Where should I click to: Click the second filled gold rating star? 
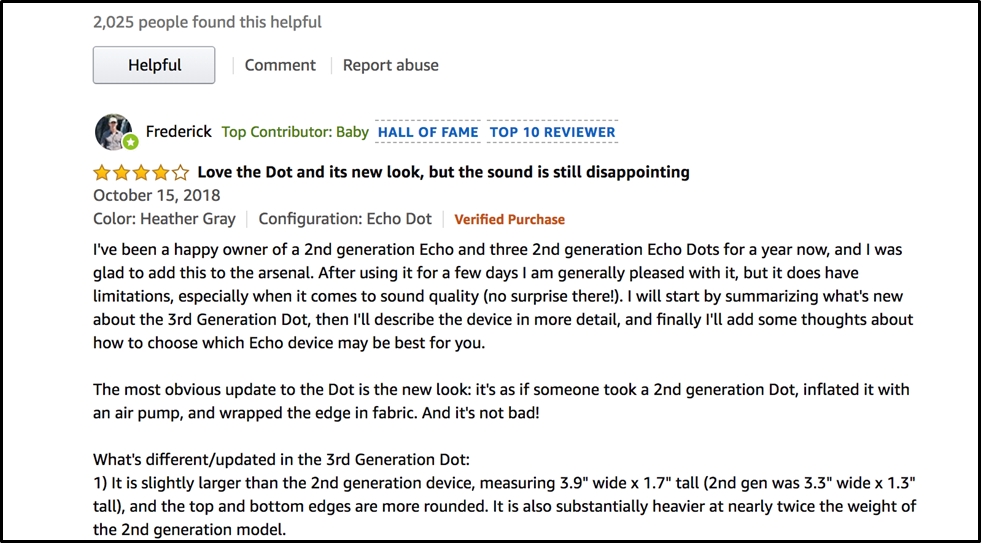pos(121,172)
